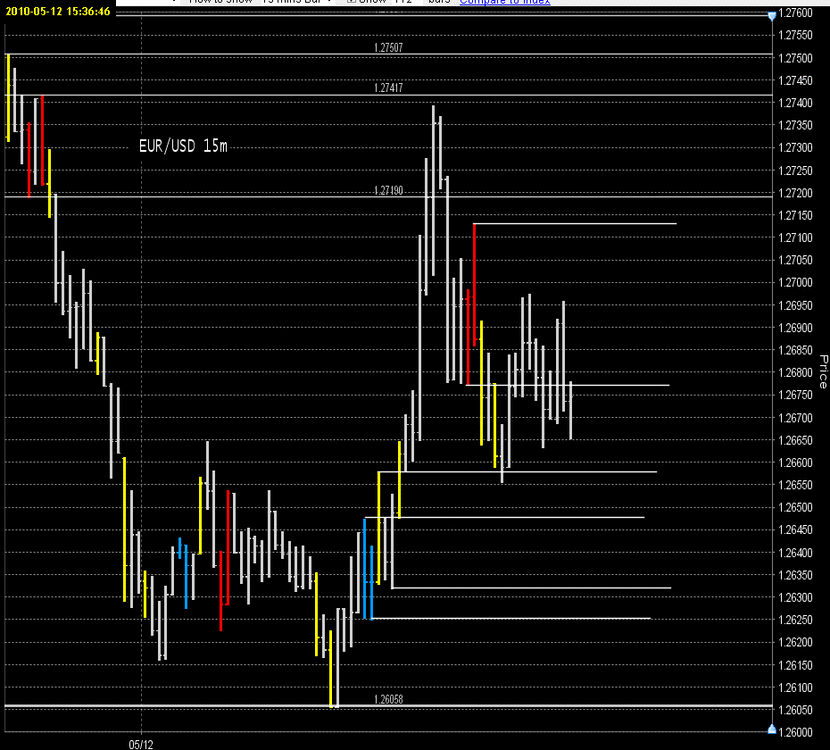Click the 1.27100 price axis label
Viewport: 830px width, 750px height.
pyautogui.click(x=796, y=238)
